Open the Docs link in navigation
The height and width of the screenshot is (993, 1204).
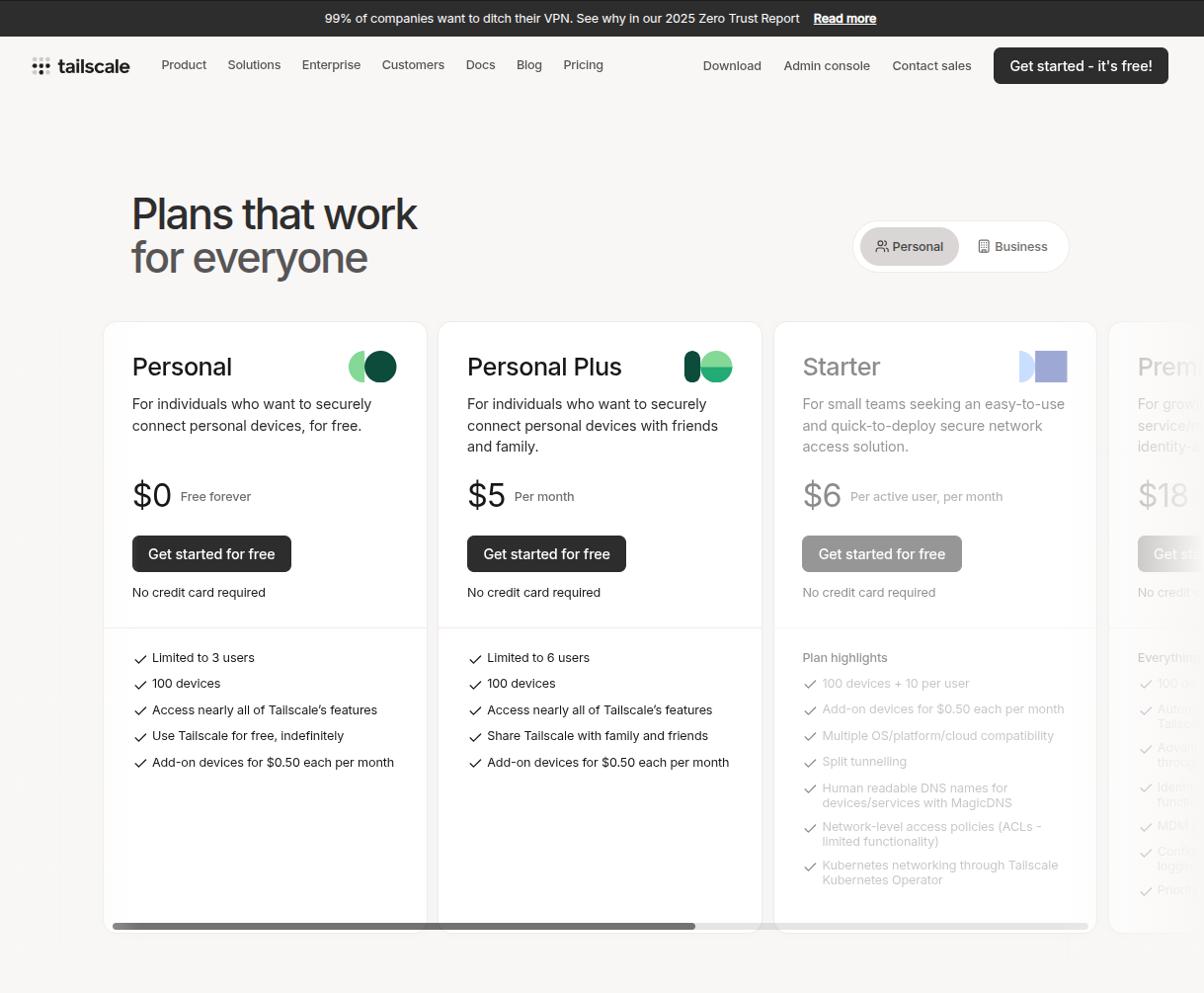pos(480,65)
